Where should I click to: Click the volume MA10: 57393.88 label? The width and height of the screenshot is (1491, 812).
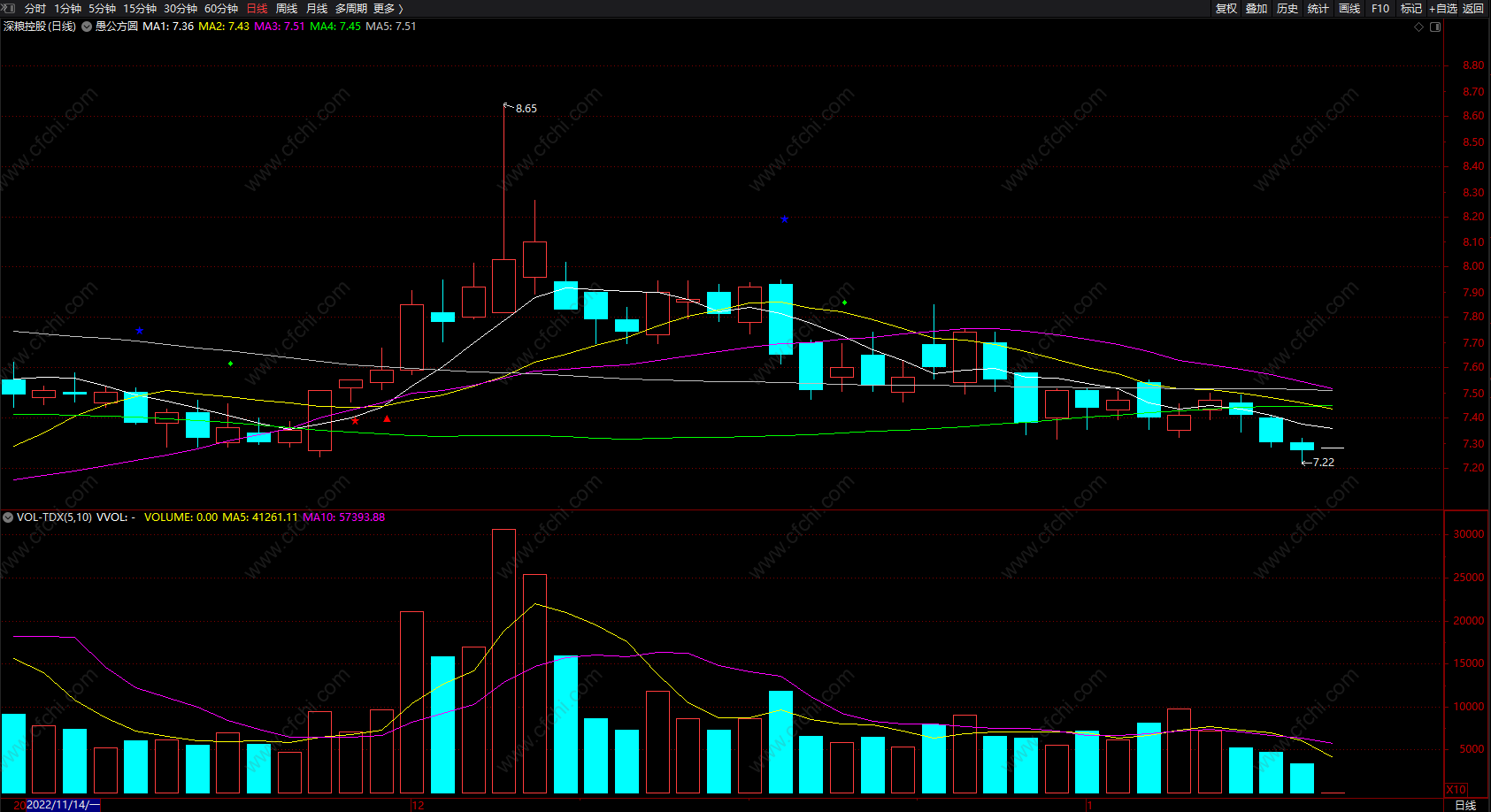click(x=344, y=517)
